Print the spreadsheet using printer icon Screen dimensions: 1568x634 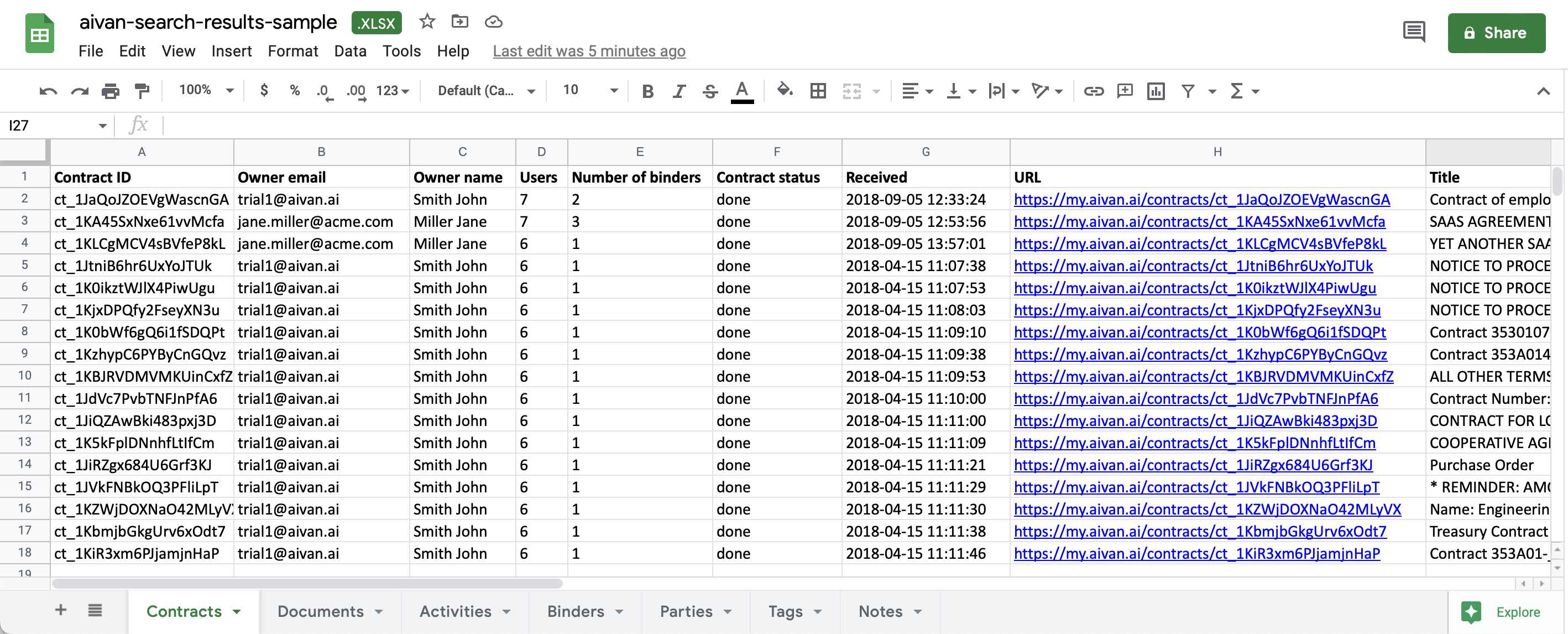point(110,91)
